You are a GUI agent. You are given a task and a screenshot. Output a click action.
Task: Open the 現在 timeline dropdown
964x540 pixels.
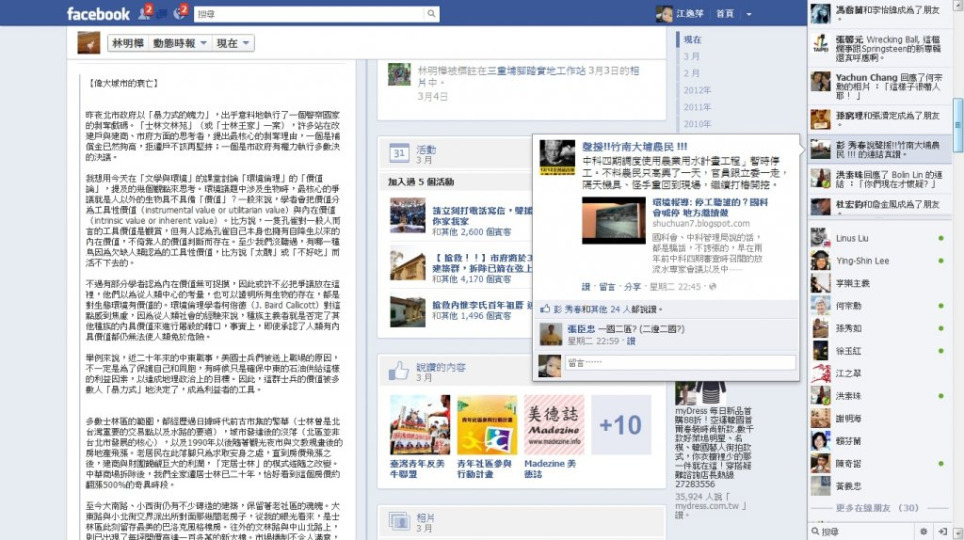(x=234, y=43)
